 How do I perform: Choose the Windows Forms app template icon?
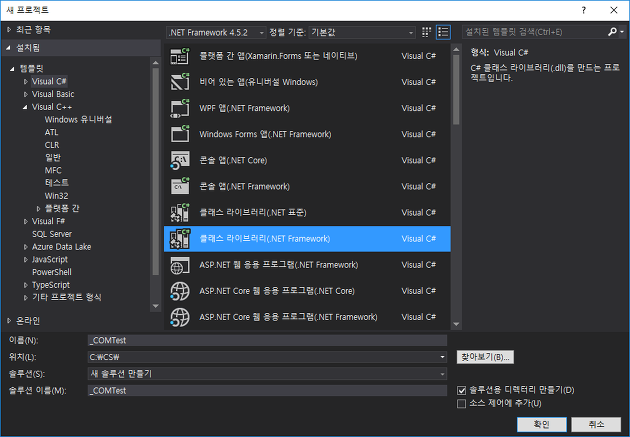(180, 134)
